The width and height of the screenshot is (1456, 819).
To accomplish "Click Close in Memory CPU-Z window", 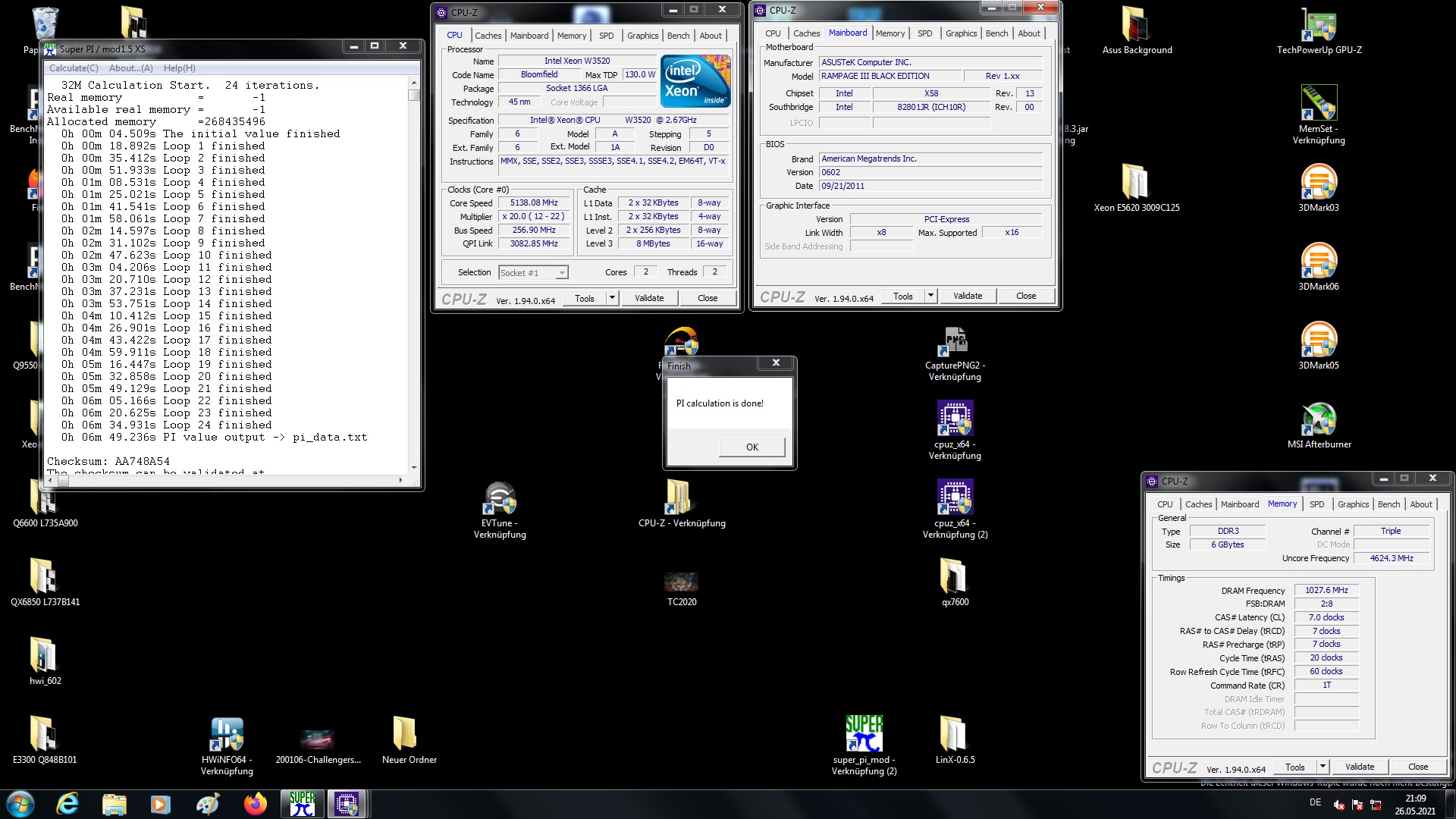I will click(1418, 767).
